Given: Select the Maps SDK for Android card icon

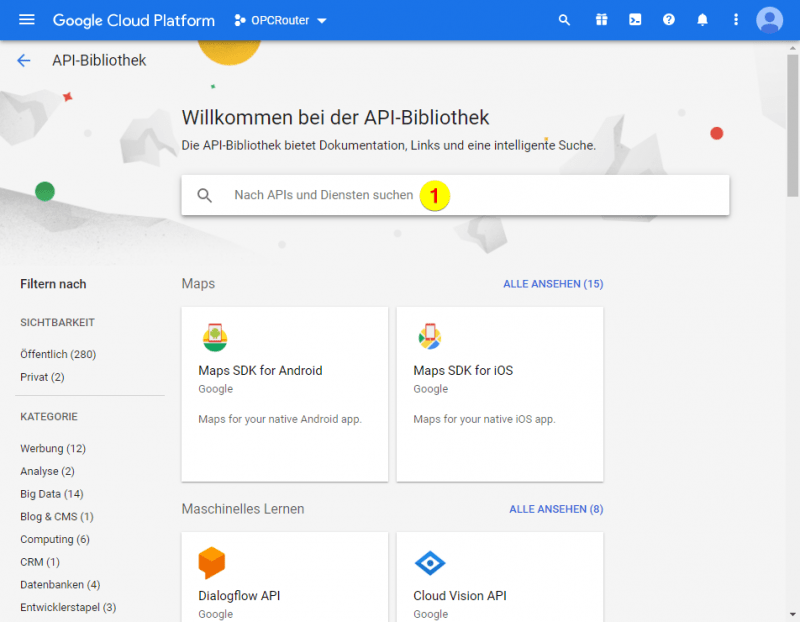Looking at the screenshot, I should pos(214,337).
